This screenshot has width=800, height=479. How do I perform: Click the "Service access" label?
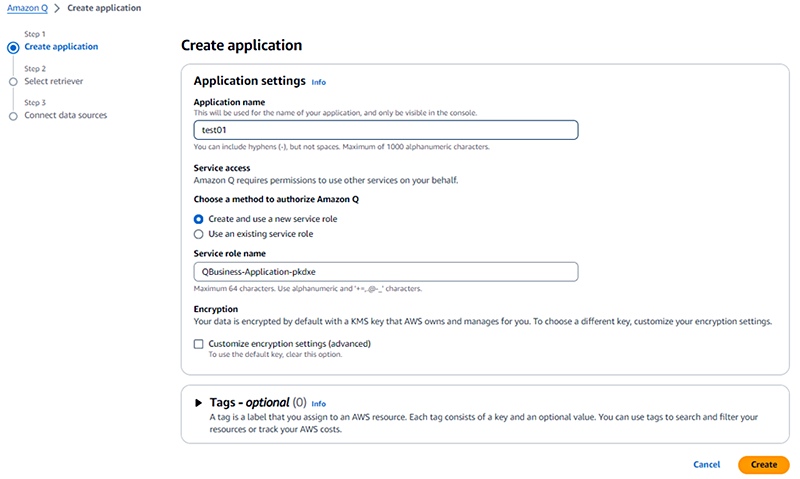(x=222, y=168)
